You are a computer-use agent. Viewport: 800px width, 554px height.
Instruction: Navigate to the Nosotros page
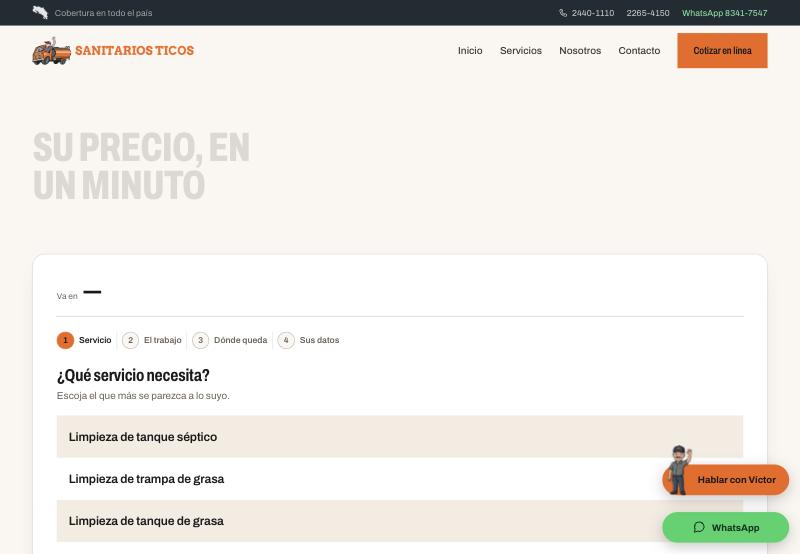580,51
